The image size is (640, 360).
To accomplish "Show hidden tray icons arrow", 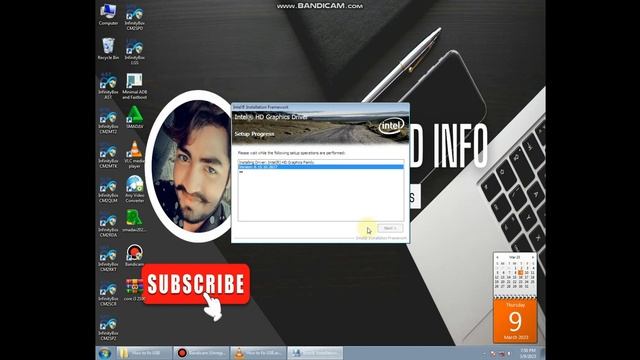I will coord(484,353).
